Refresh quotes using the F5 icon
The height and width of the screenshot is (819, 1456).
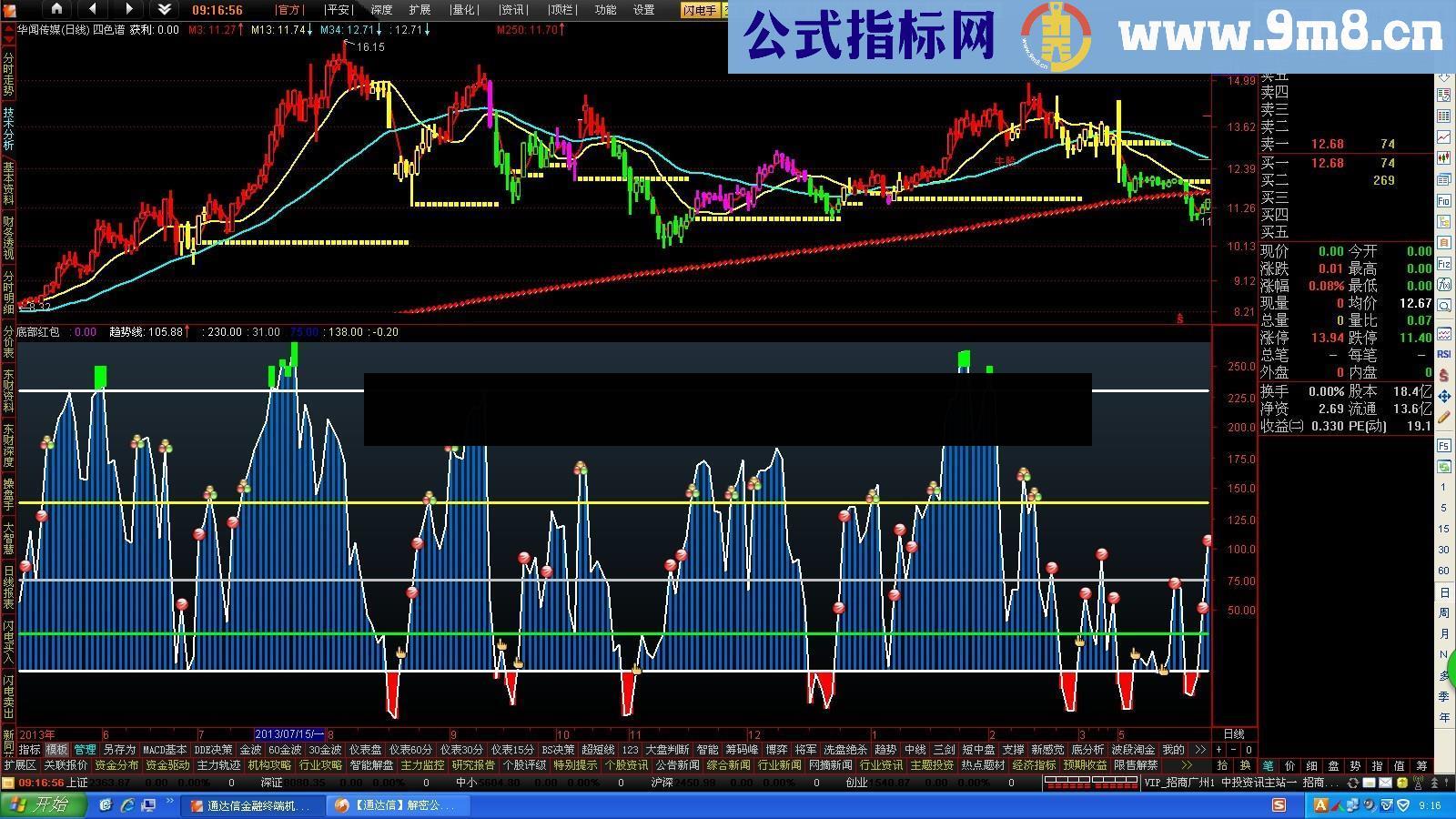click(x=1444, y=445)
